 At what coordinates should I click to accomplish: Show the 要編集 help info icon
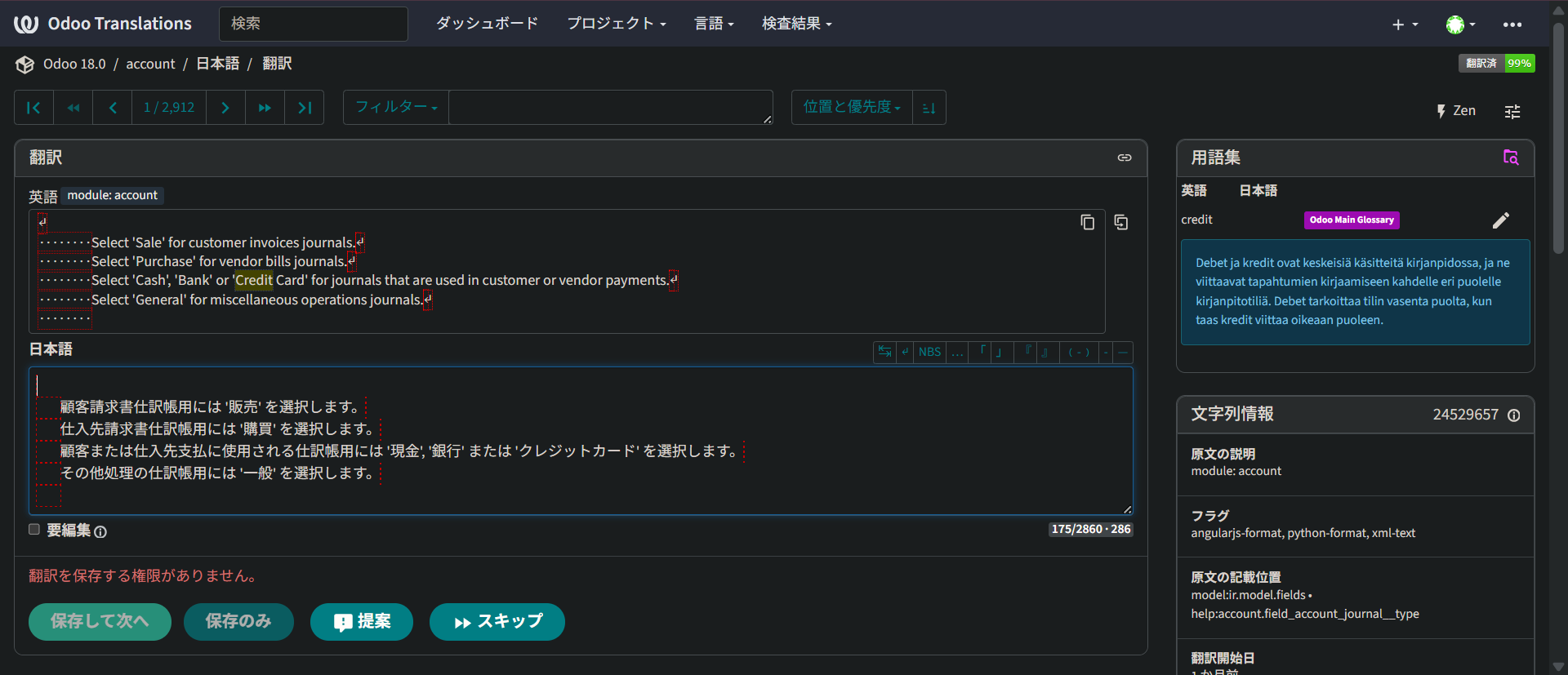pyautogui.click(x=100, y=532)
